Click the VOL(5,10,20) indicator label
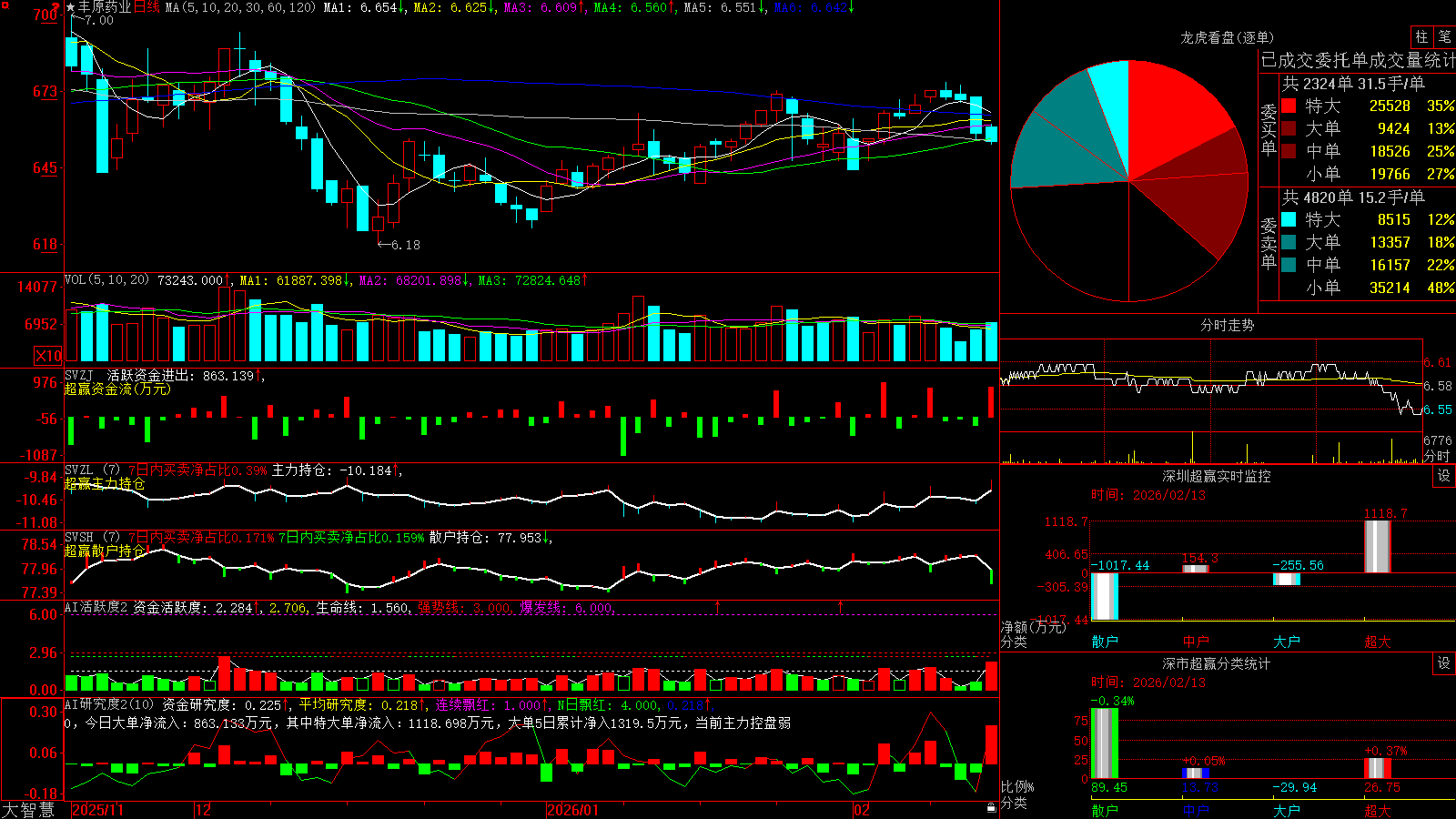The image size is (1456, 819). point(106,280)
